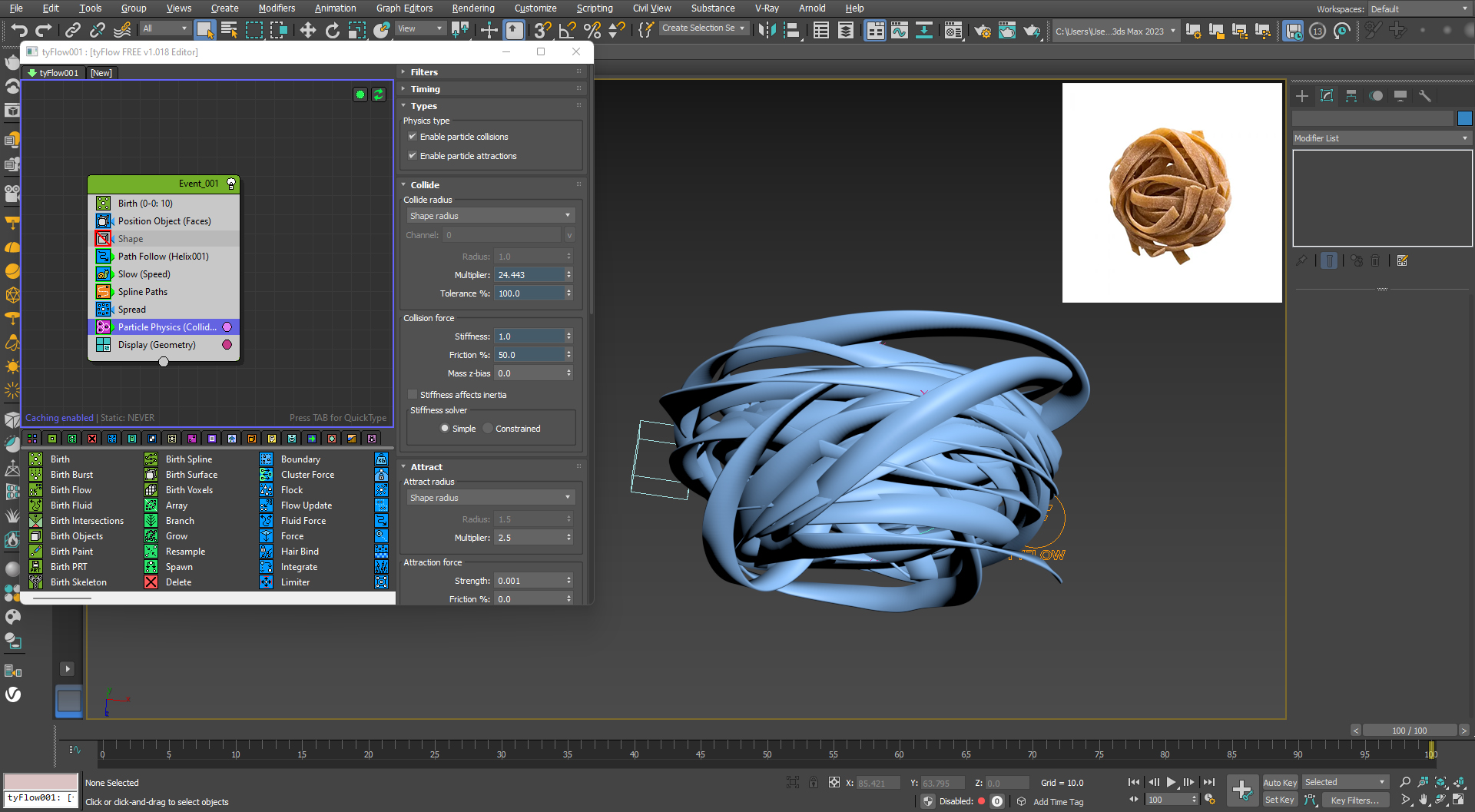Click the tyFlow green simulation status icon
Viewport: 1475px width, 812px height.
coord(360,94)
